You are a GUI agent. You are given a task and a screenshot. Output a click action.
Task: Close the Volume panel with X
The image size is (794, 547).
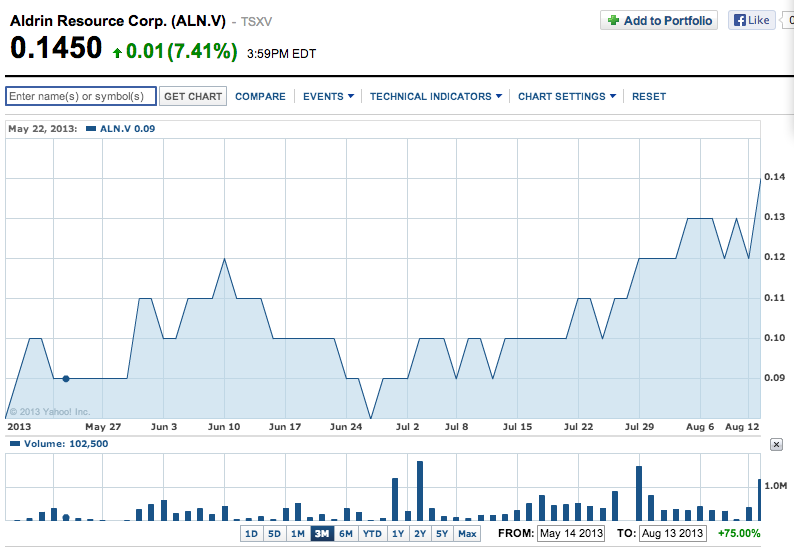[x=776, y=445]
